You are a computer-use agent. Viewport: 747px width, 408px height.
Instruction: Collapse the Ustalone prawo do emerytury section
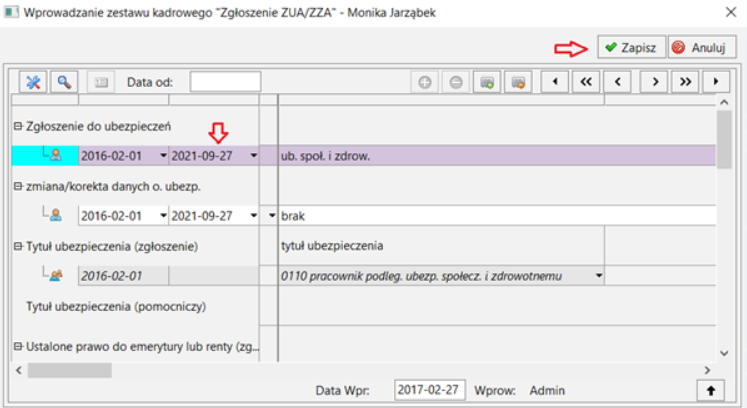tap(18, 347)
